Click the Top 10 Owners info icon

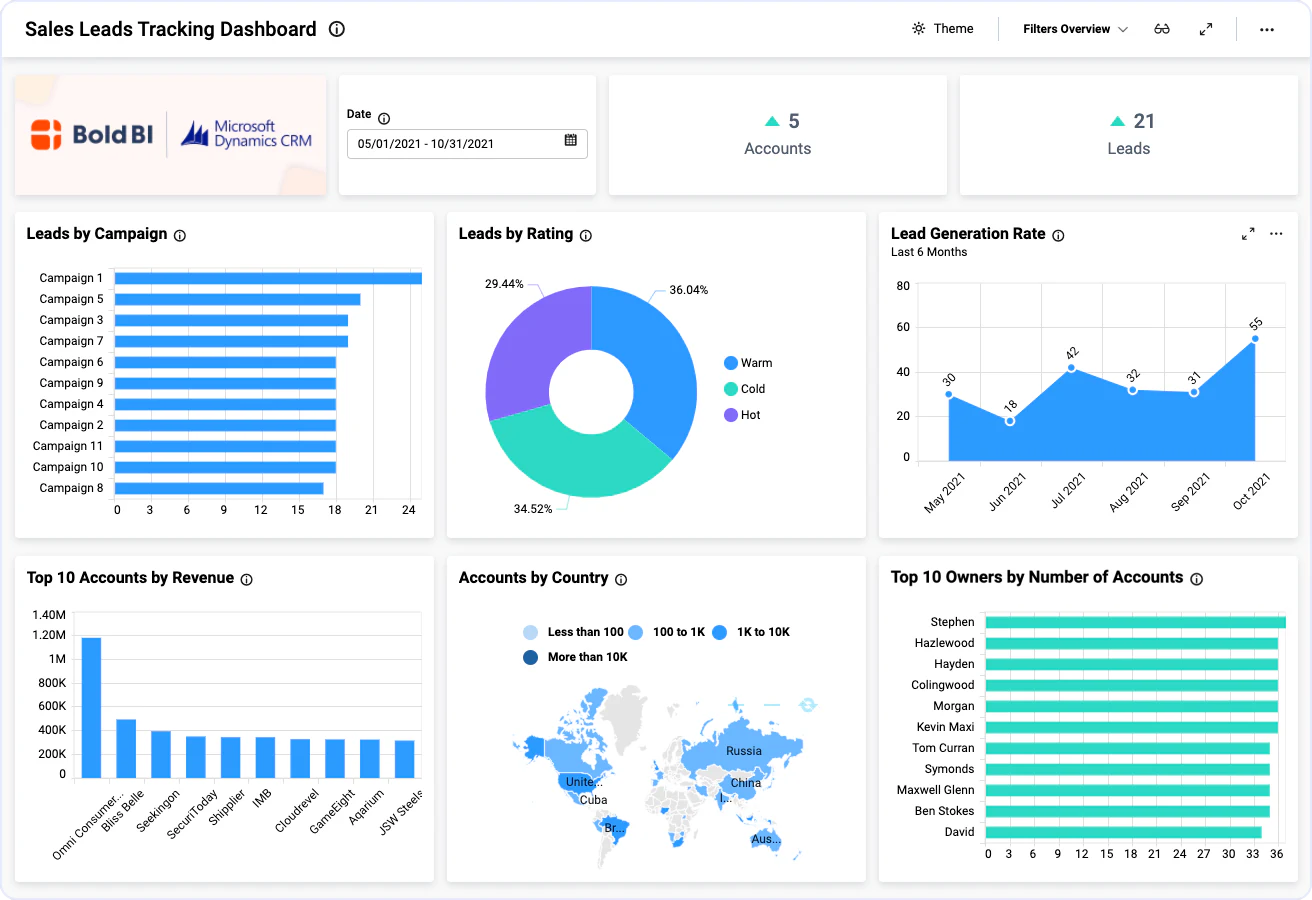[x=1197, y=579]
